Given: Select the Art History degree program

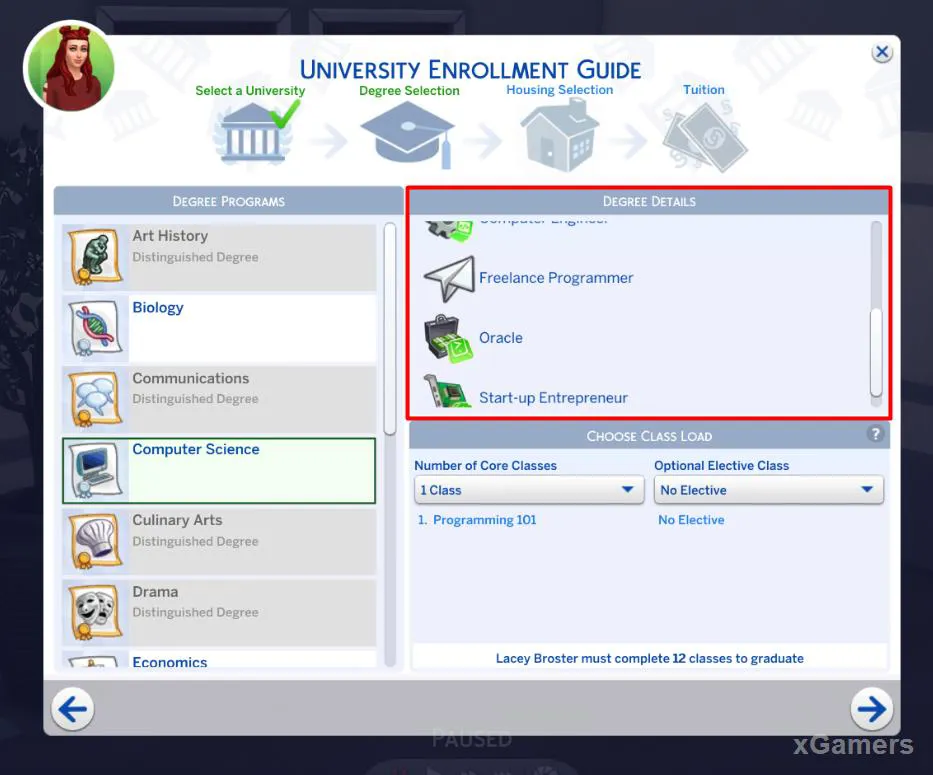Looking at the screenshot, I should 219,257.
